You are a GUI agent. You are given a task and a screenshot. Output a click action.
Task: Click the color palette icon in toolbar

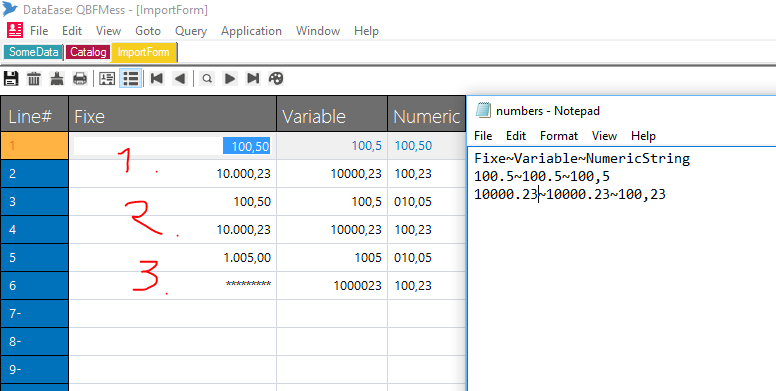point(276,79)
